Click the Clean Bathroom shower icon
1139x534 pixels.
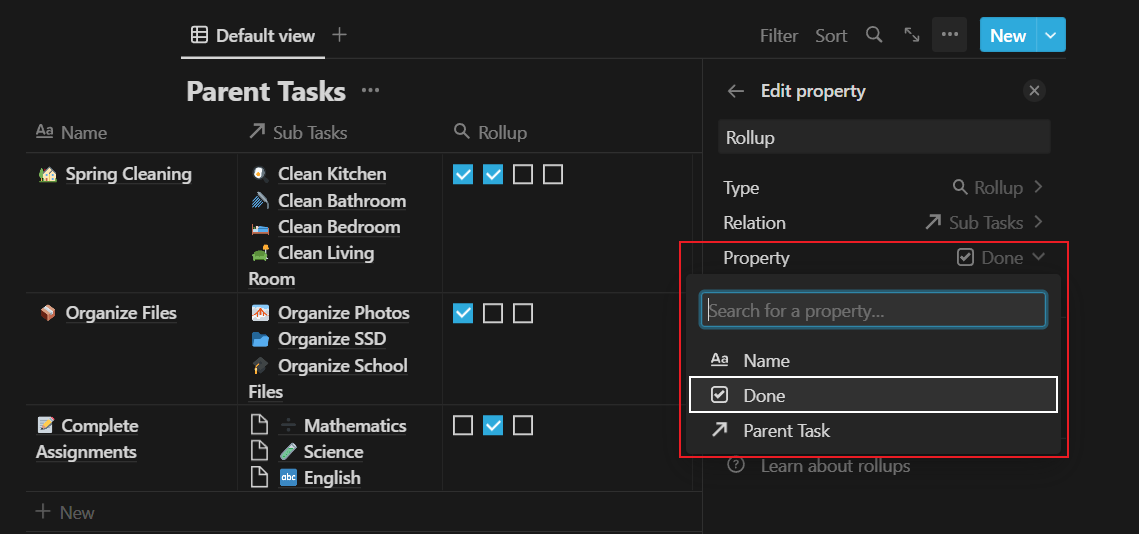(260, 201)
